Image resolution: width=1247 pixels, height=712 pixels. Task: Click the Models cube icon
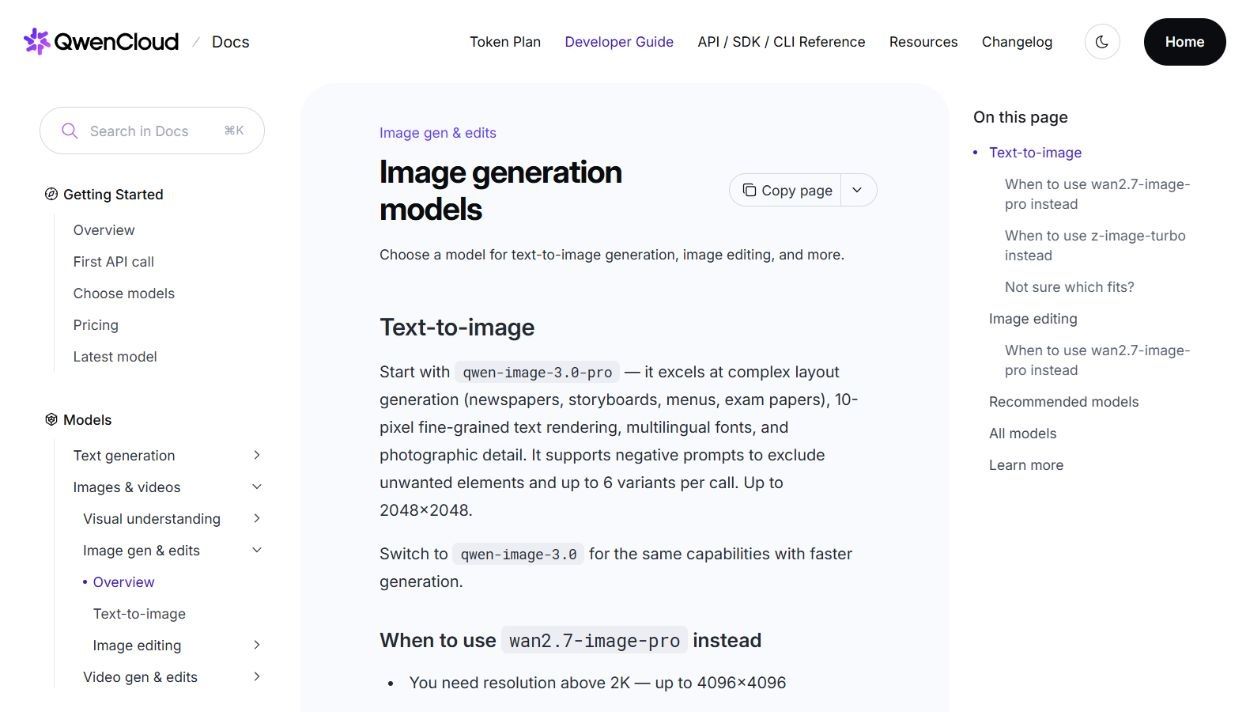[51, 420]
